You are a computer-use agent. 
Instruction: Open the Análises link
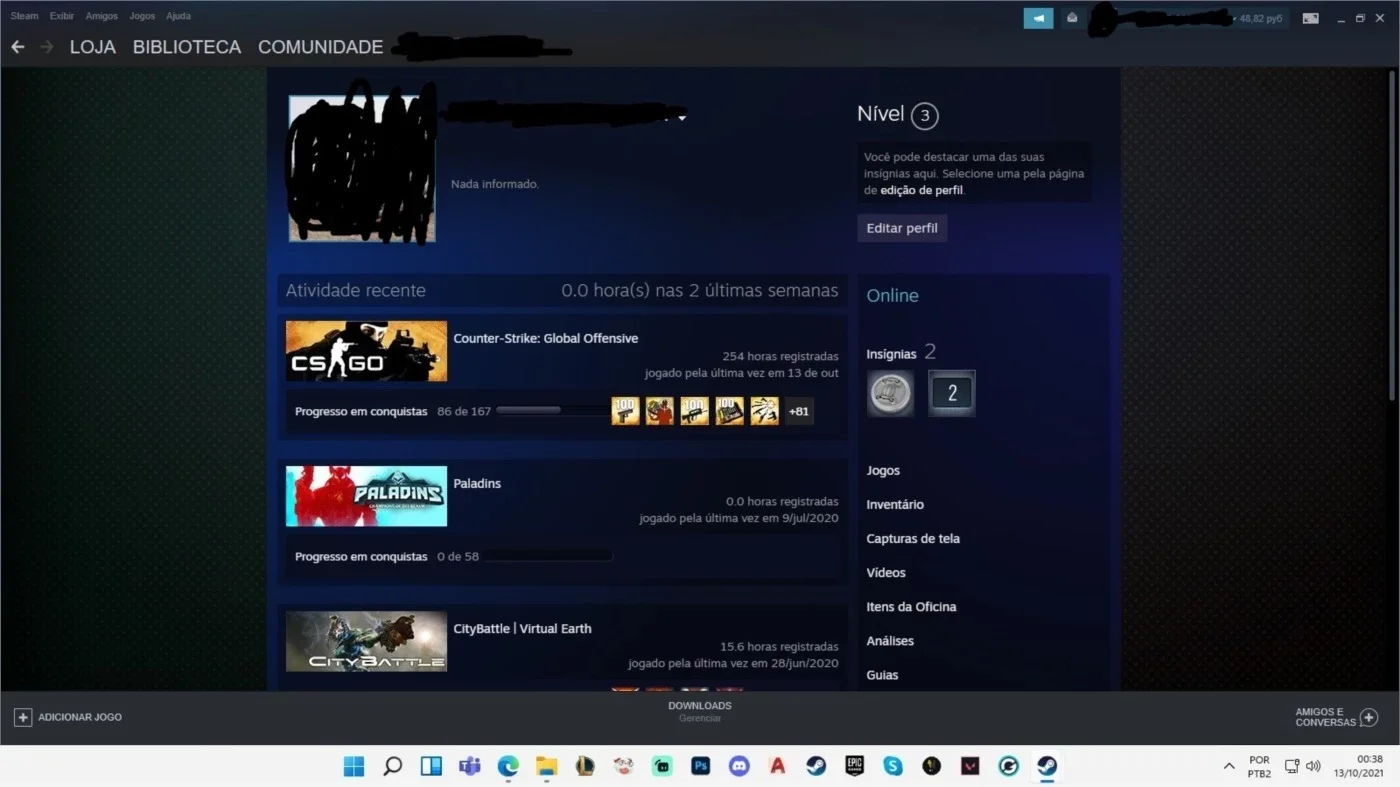[x=890, y=641]
